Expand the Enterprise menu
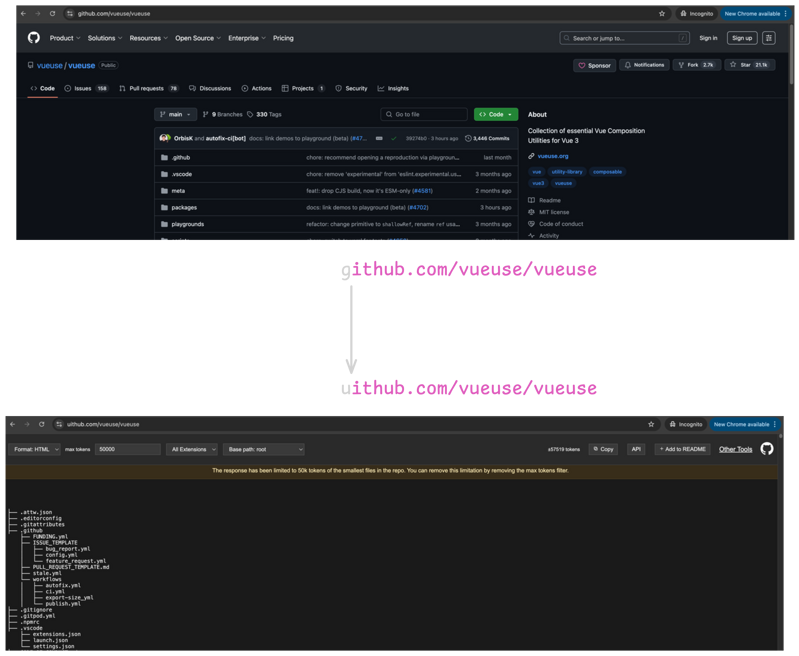The width and height of the screenshot is (799, 656). pyautogui.click(x=247, y=38)
